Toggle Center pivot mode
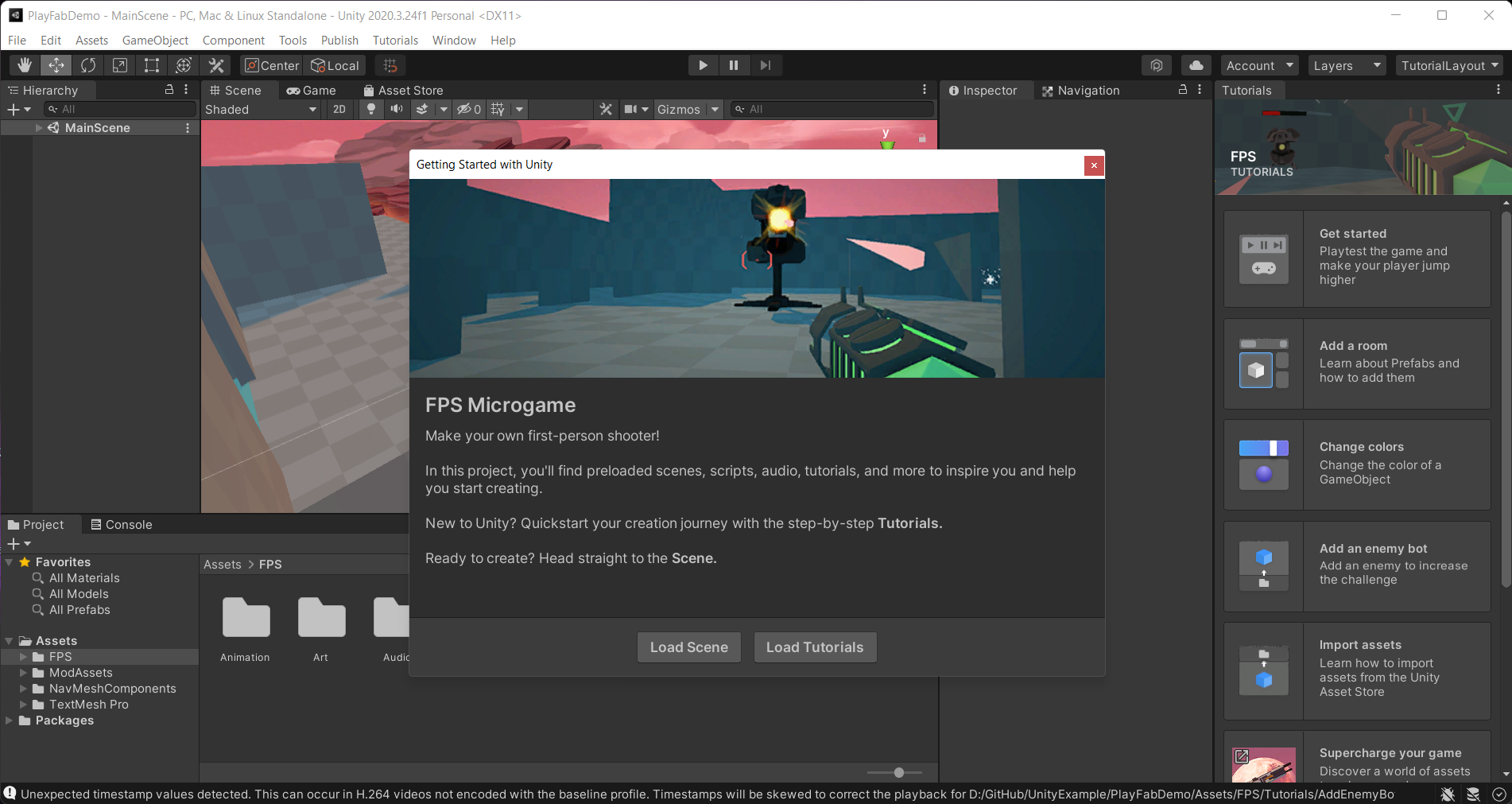This screenshot has width=1512, height=804. [x=272, y=65]
